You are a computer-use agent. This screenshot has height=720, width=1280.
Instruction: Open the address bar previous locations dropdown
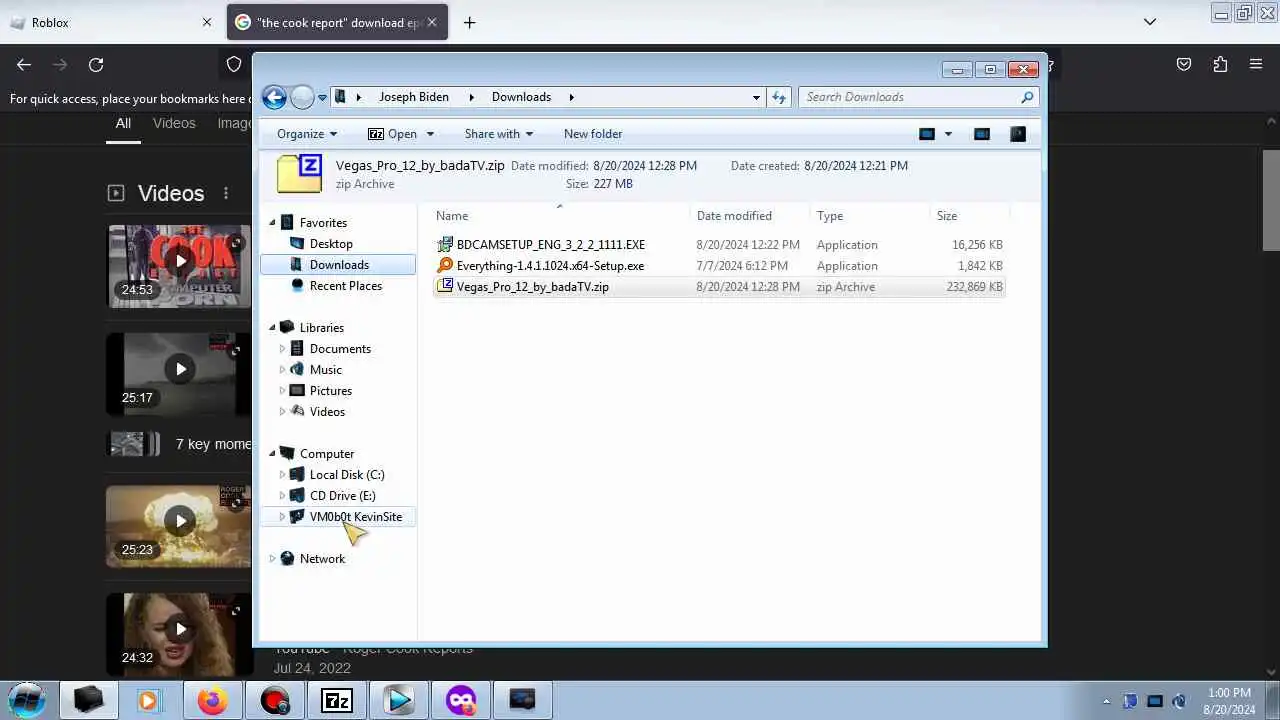756,97
